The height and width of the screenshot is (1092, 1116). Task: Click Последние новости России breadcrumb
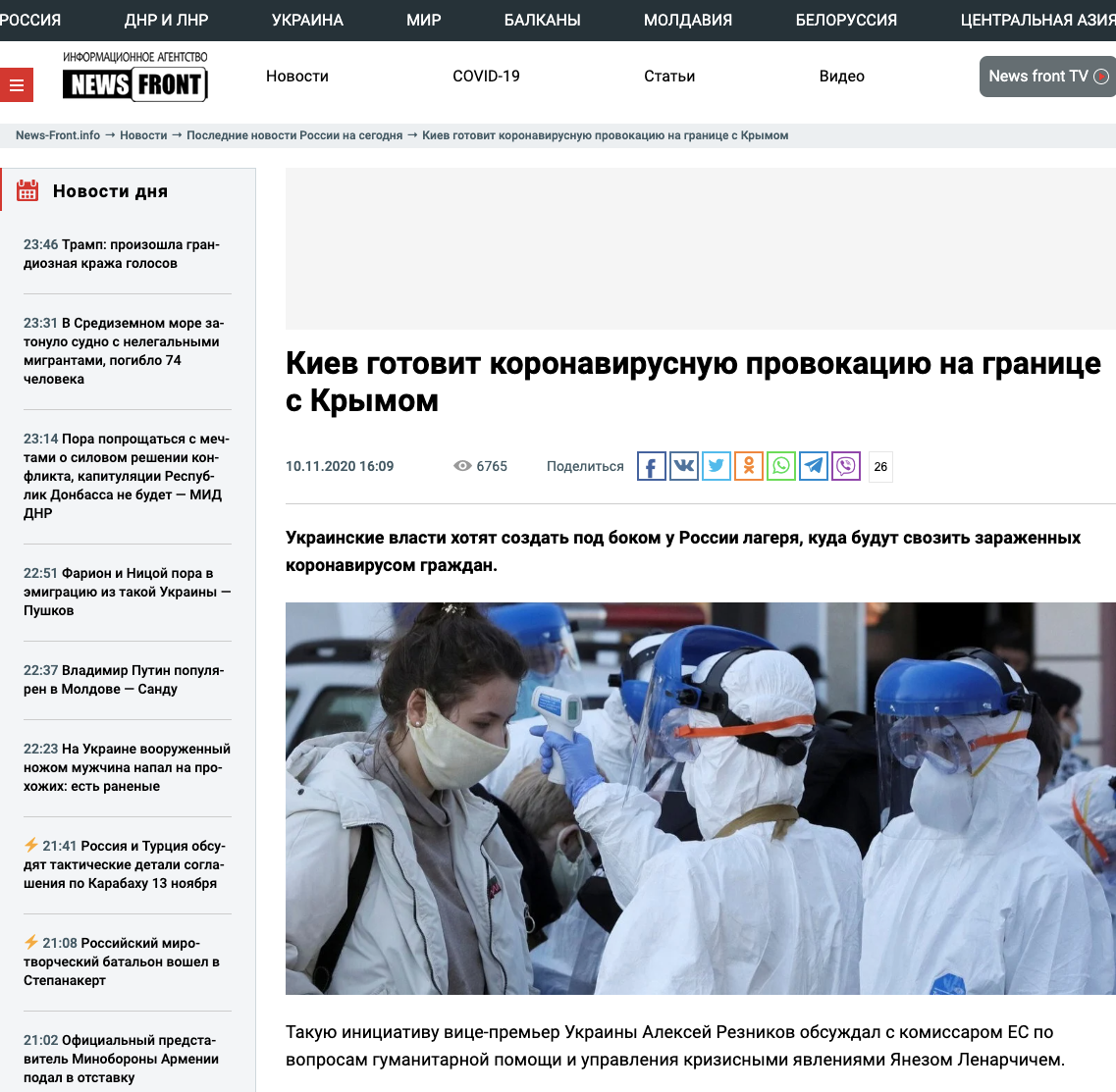pos(294,135)
